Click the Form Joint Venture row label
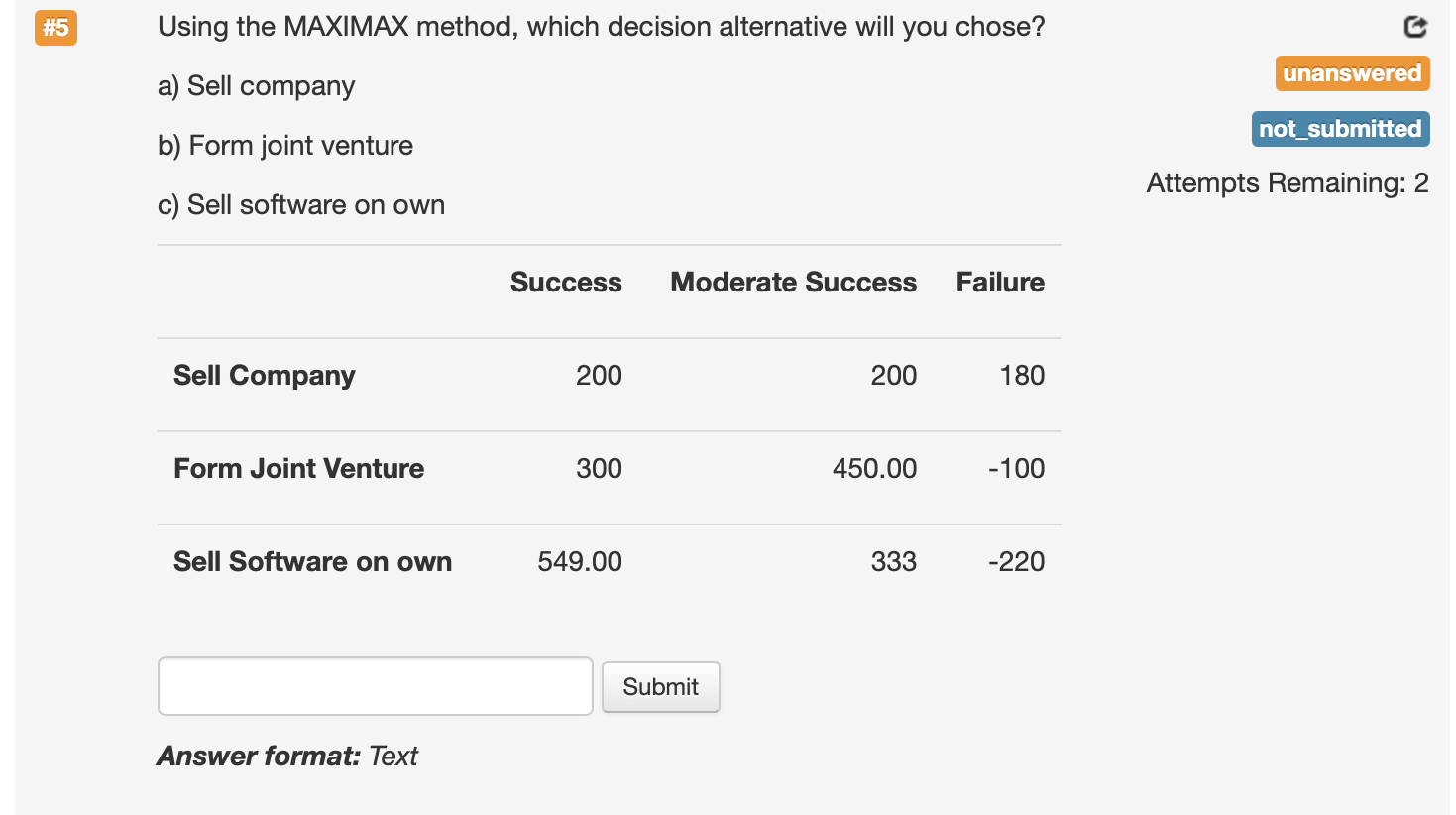The height and width of the screenshot is (815, 1456). click(298, 468)
